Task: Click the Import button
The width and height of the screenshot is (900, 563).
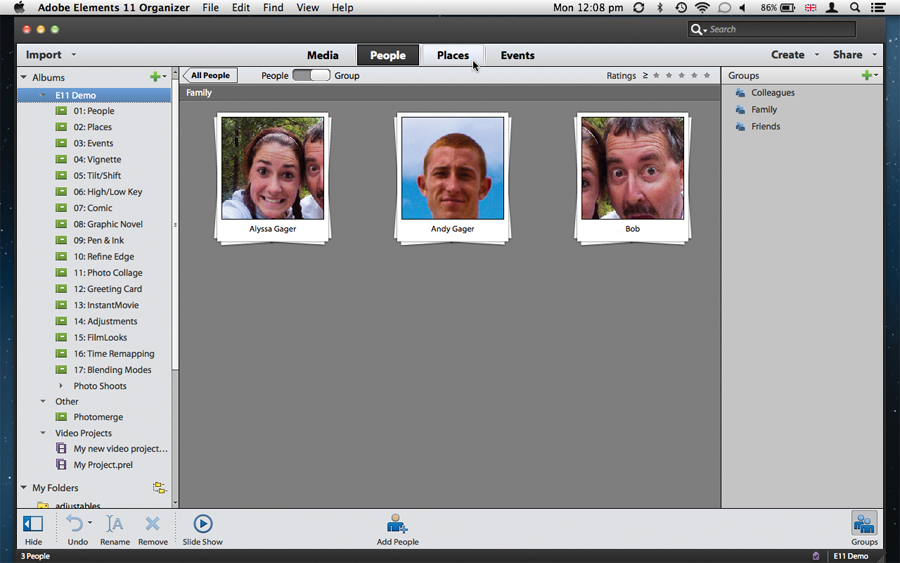Action: point(43,55)
